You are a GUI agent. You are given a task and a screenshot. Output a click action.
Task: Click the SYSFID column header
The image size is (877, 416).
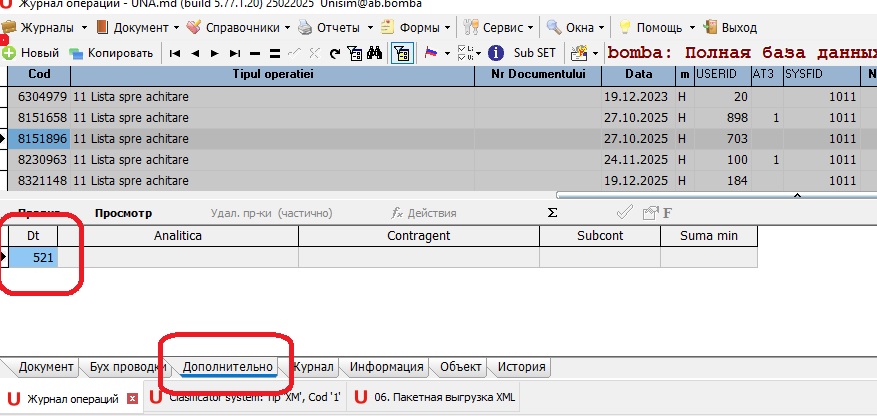pyautogui.click(x=822, y=74)
